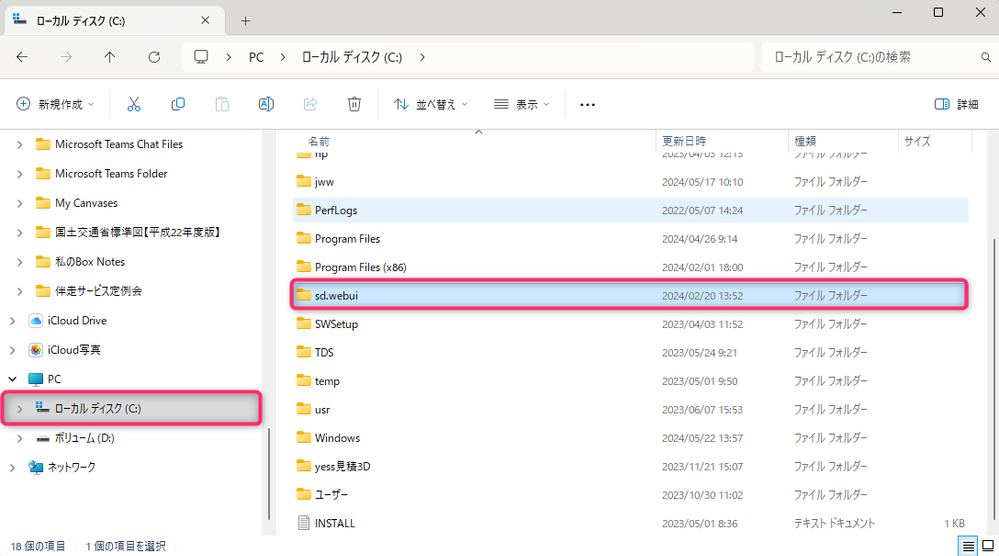Sort by the 更新日時 column header
The width and height of the screenshot is (999, 556).
722,141
